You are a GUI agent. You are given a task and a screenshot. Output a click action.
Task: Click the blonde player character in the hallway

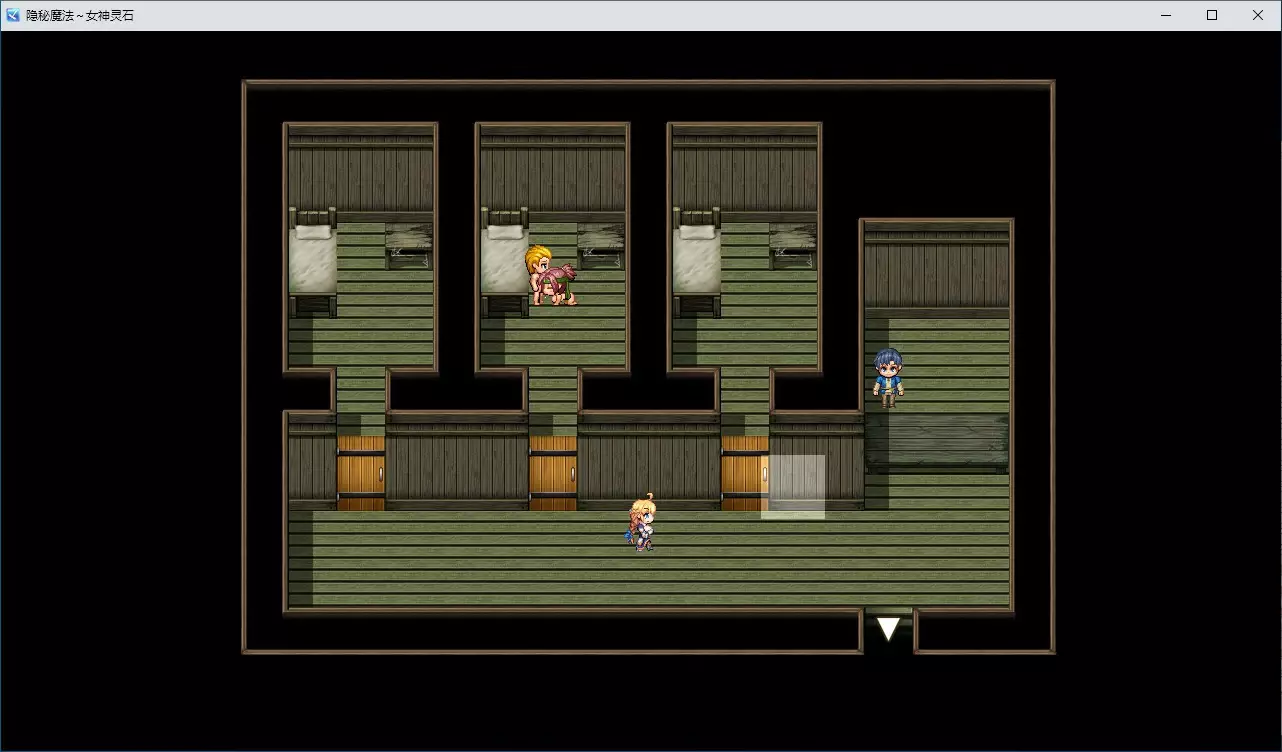click(642, 523)
